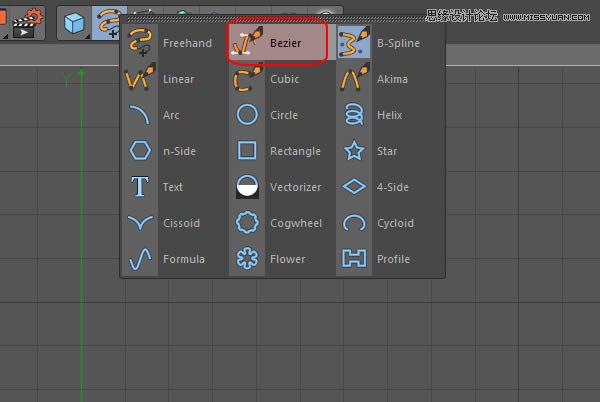Select Linear from the spline menu
The height and width of the screenshot is (402, 600).
tap(171, 79)
